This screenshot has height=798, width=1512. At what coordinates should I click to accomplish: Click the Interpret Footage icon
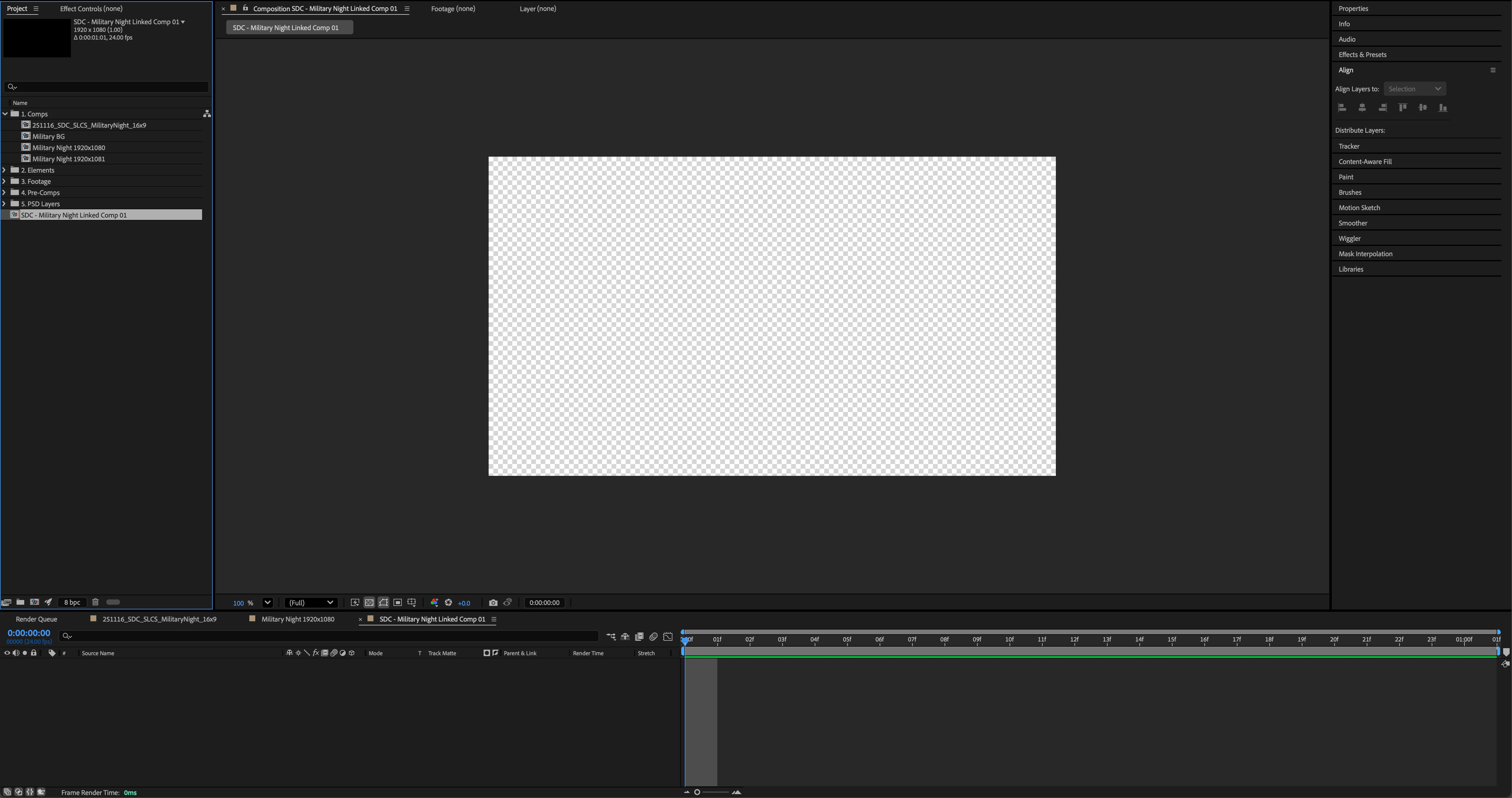(6, 602)
